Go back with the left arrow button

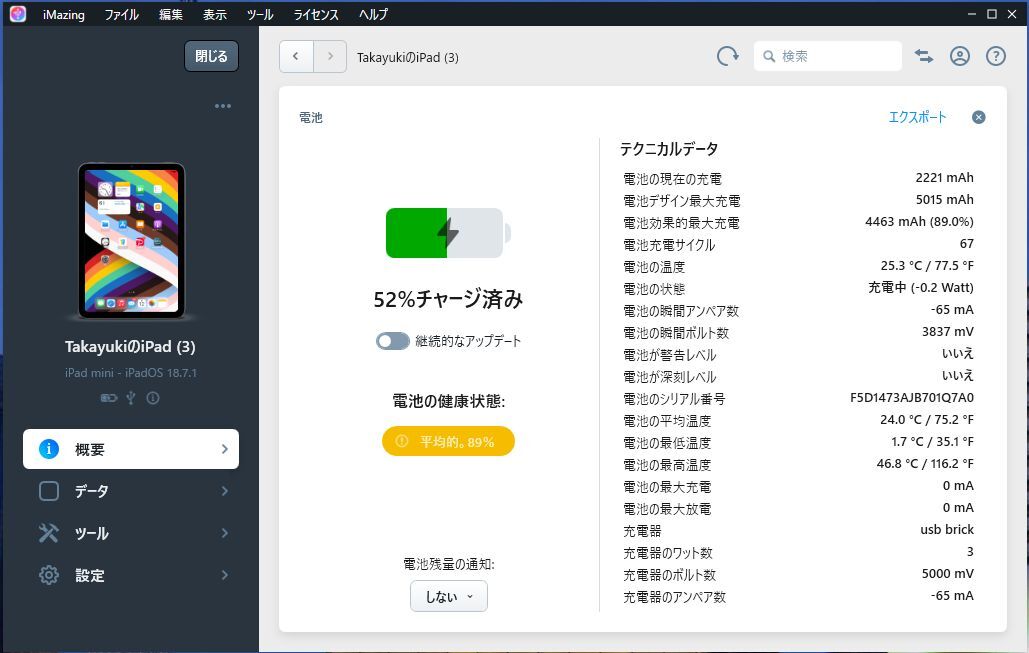(x=296, y=56)
